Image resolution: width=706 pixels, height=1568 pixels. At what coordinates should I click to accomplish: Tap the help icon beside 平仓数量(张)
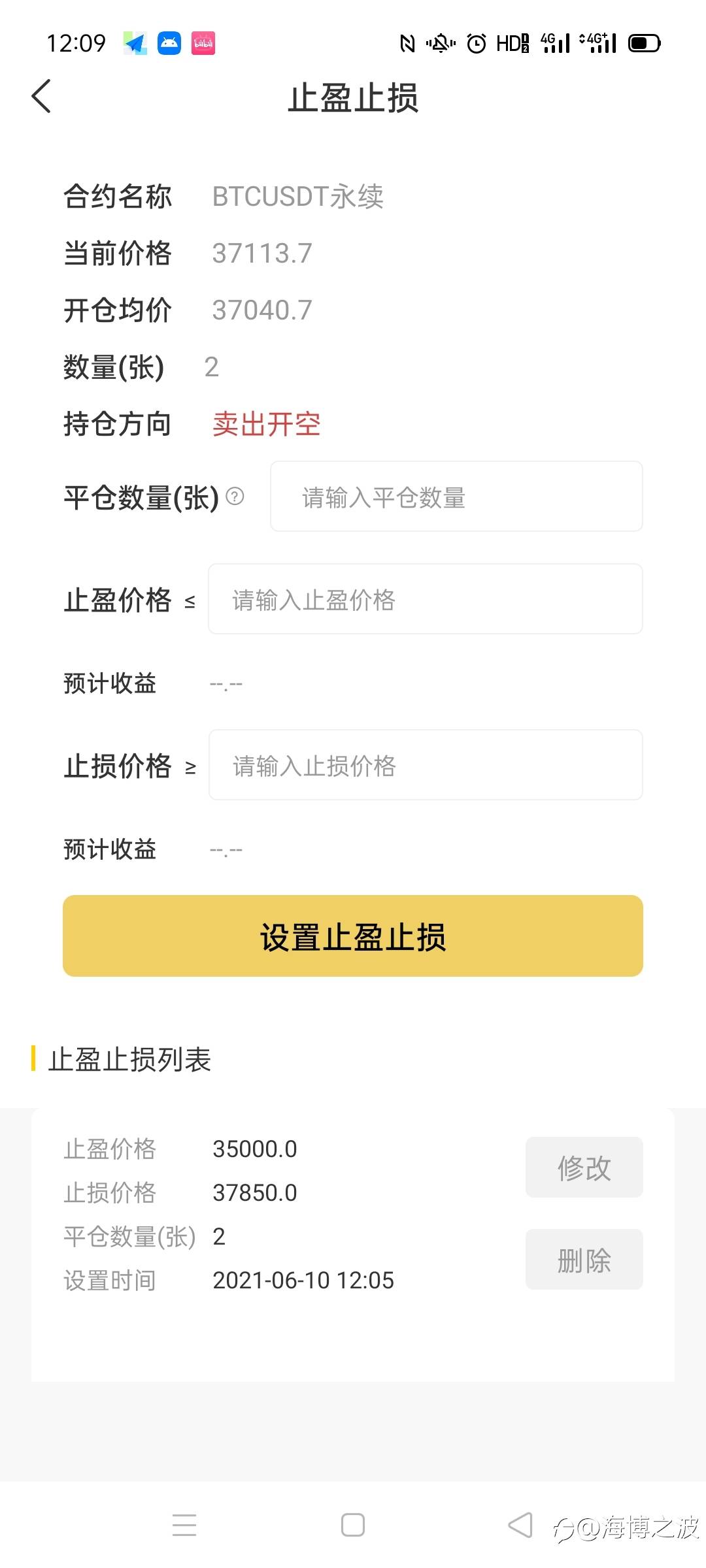coord(235,497)
